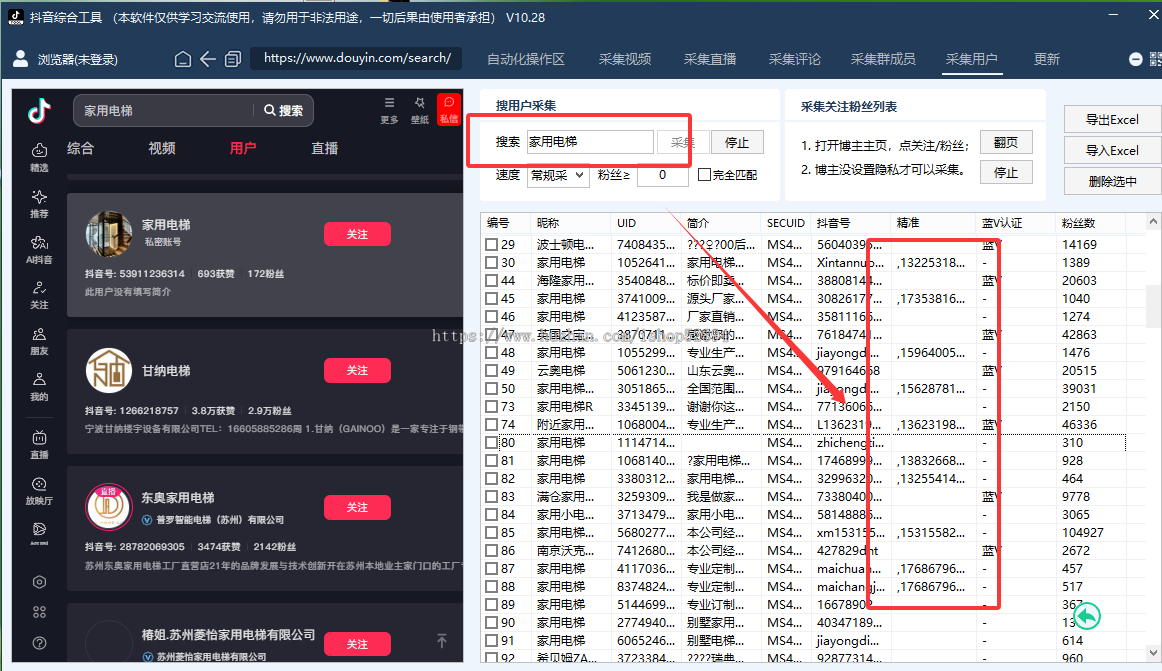1162x671 pixels.
Task: Click the 导出Excel button
Action: (1112, 119)
